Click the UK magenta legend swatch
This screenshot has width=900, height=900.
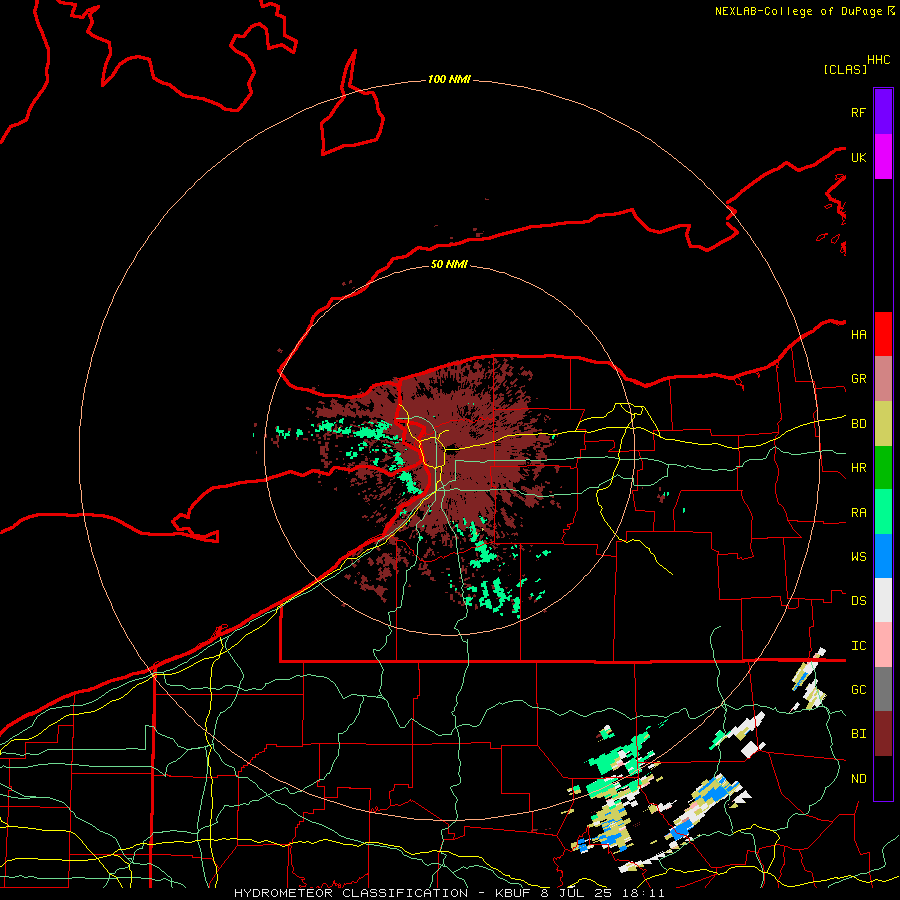coord(883,157)
